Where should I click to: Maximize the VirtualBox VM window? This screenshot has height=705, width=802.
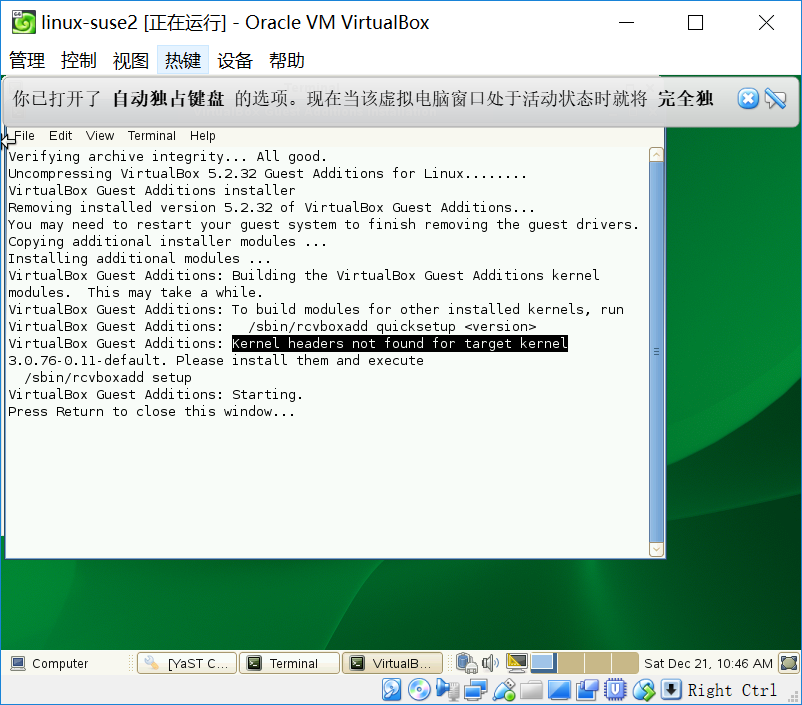point(695,23)
